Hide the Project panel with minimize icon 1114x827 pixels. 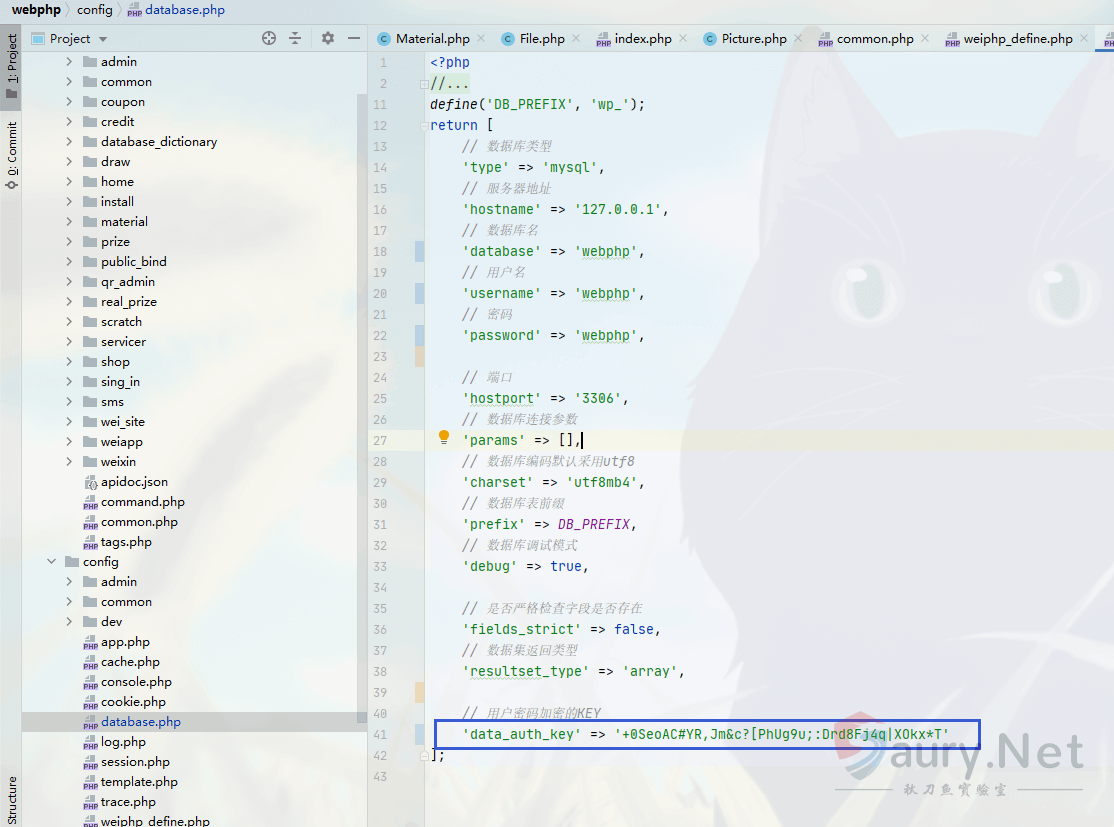(x=353, y=38)
